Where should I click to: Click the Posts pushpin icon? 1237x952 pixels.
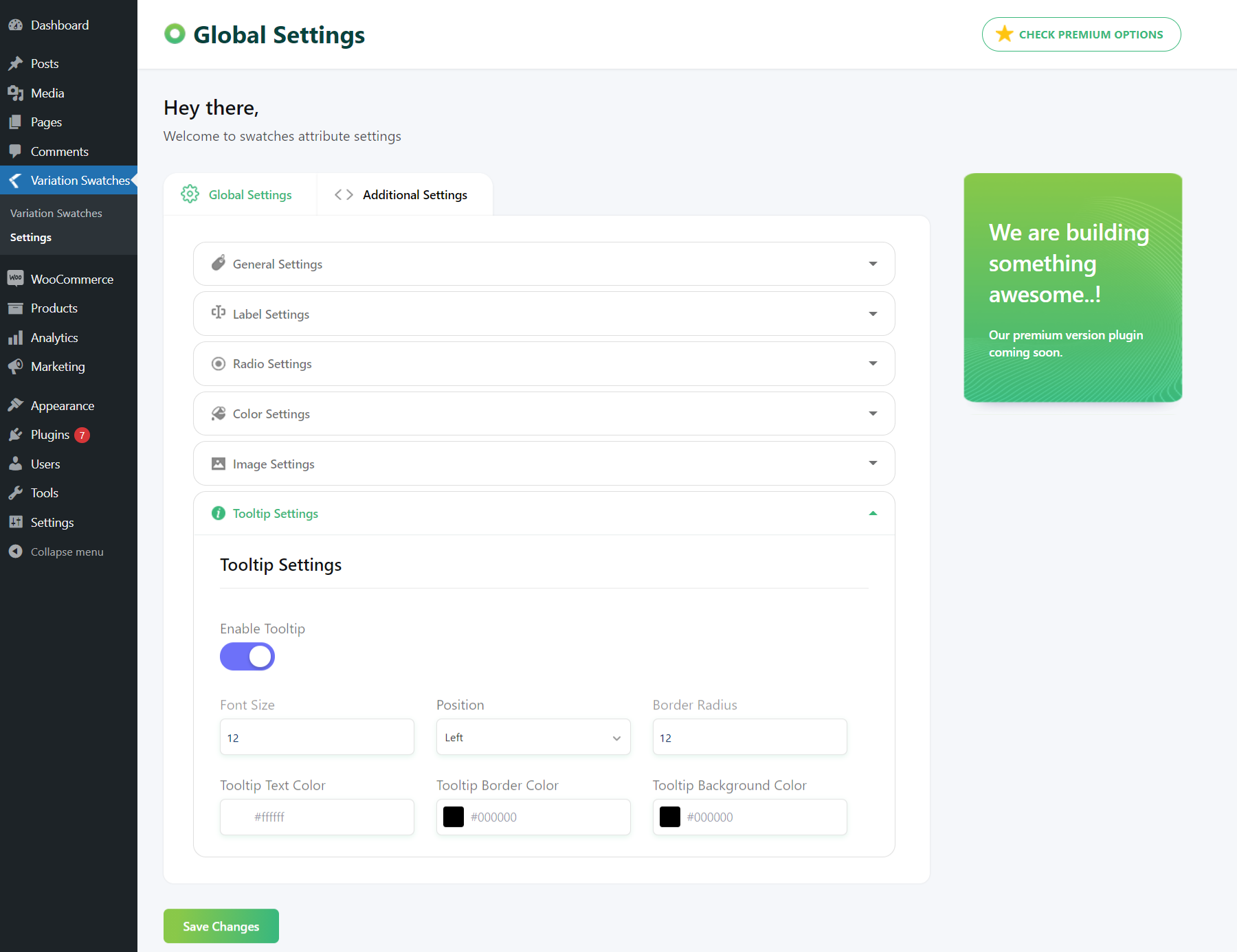(15, 64)
